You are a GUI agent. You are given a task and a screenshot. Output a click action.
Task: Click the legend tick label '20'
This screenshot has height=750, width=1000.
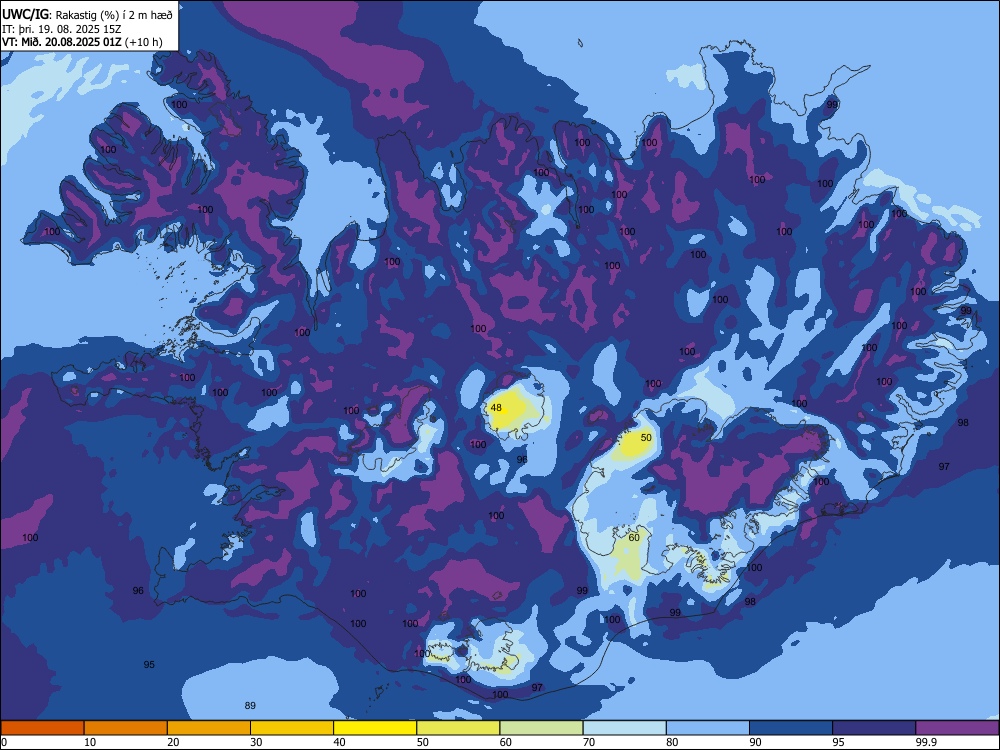(173, 742)
